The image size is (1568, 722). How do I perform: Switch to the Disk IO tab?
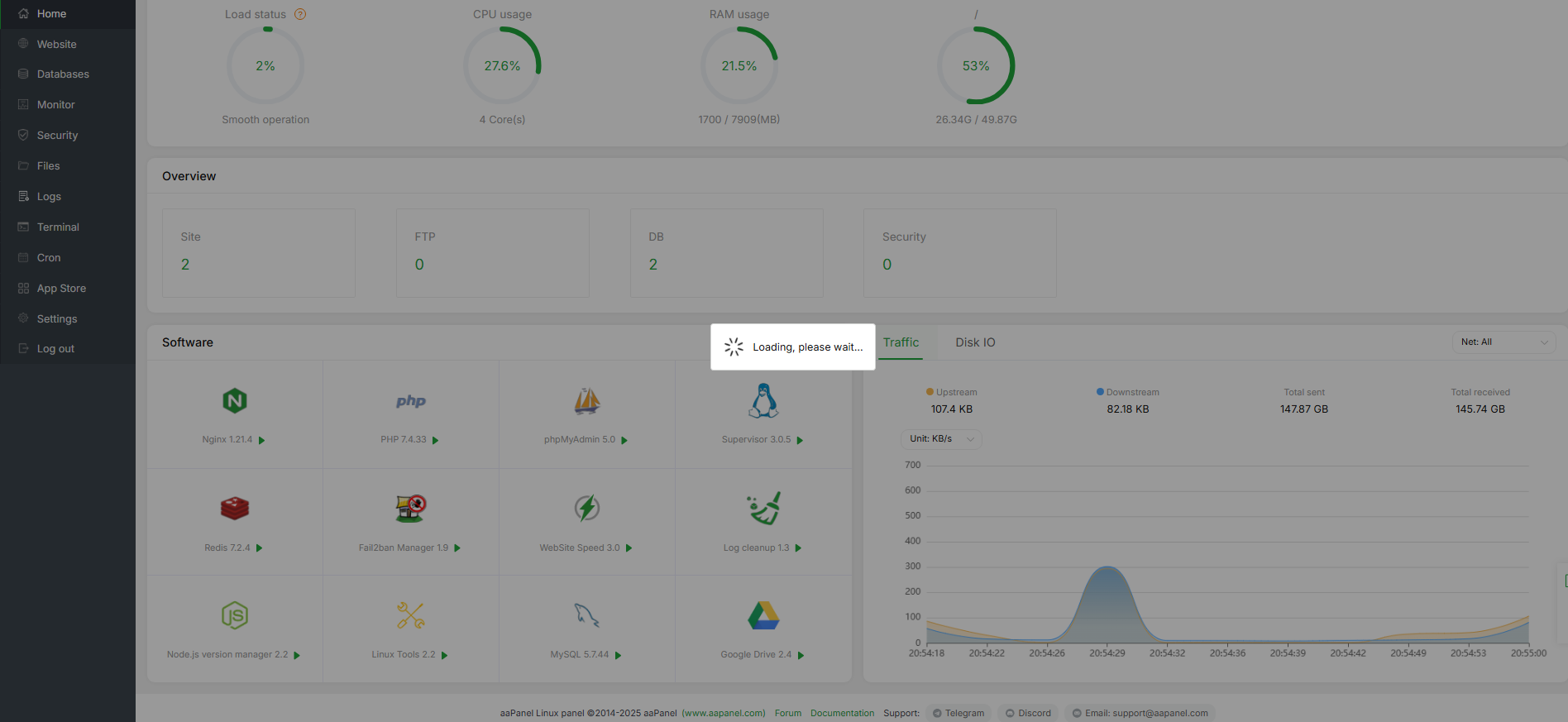(x=975, y=342)
